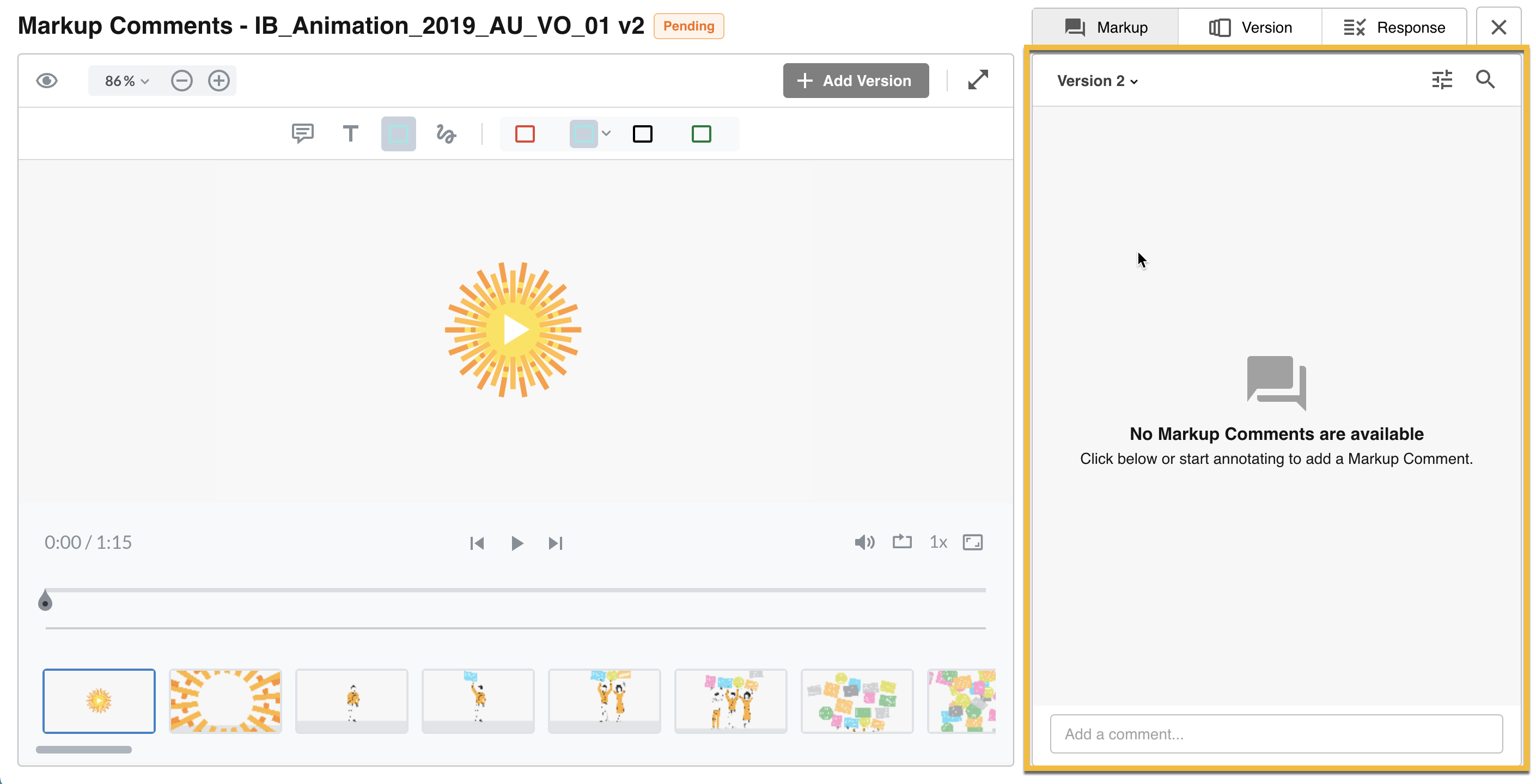Click the zoom in plus icon

pyautogui.click(x=219, y=81)
